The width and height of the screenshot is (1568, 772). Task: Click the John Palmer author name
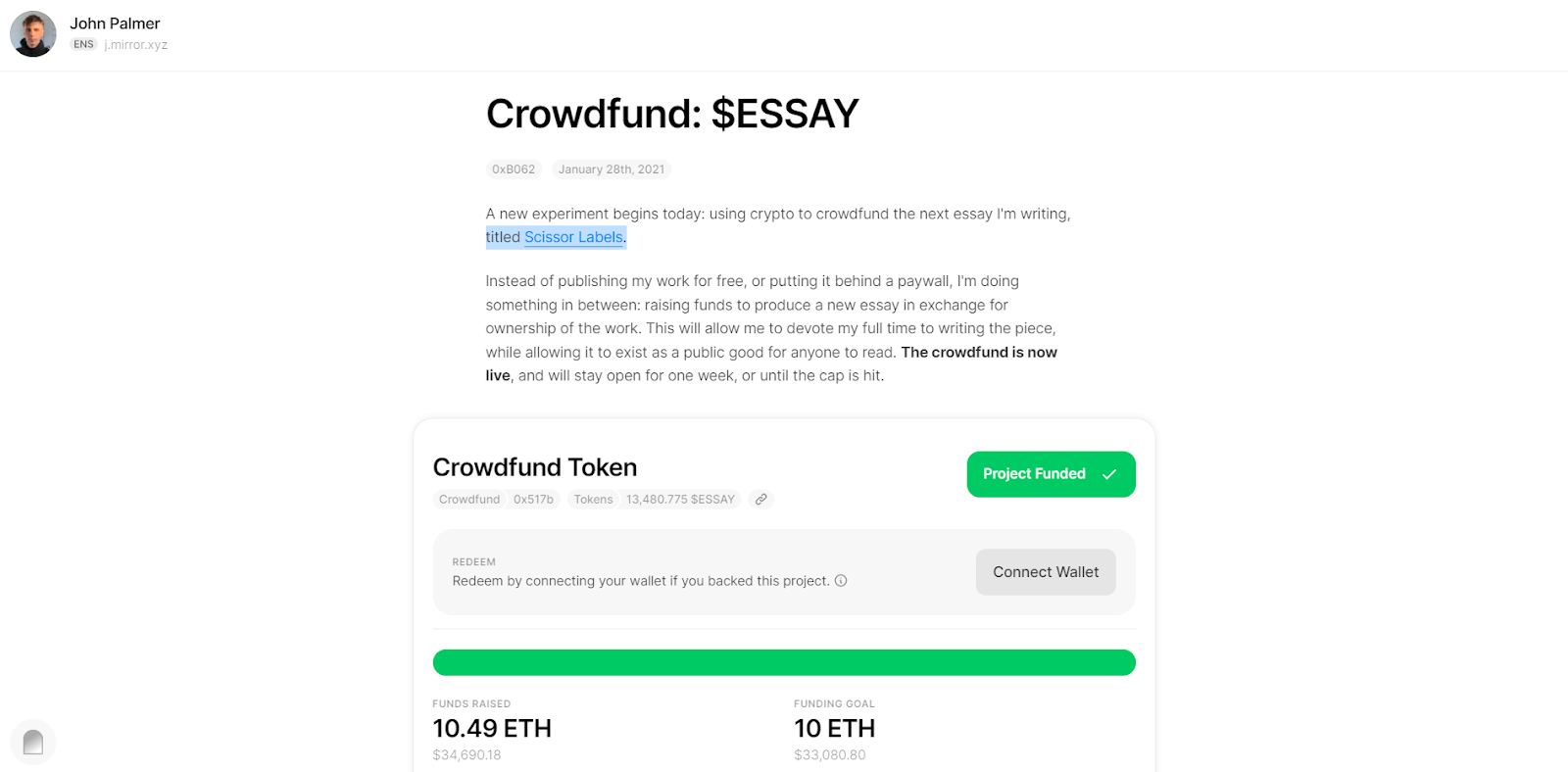click(115, 24)
